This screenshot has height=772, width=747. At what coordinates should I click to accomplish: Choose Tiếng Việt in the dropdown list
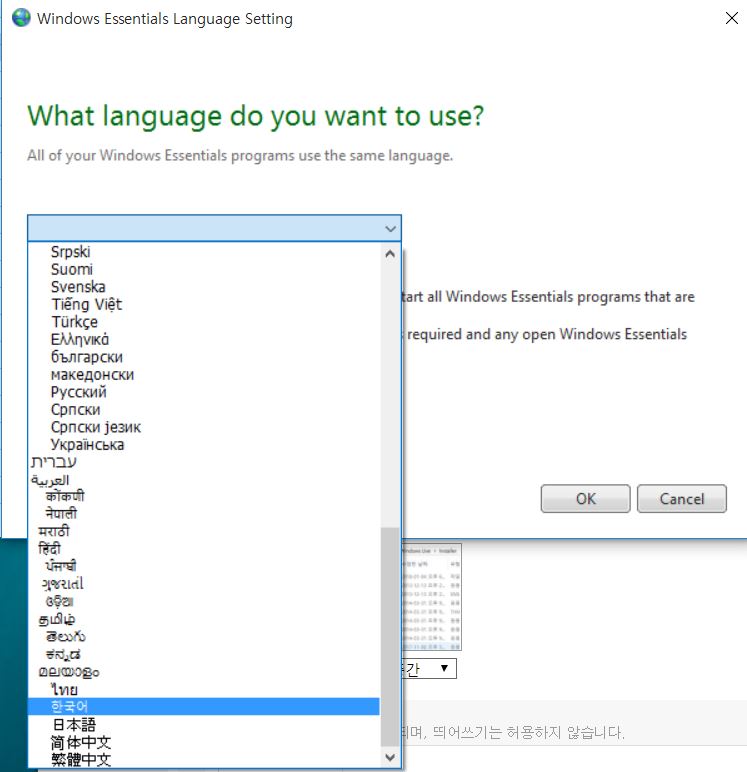pyautogui.click(x=204, y=304)
